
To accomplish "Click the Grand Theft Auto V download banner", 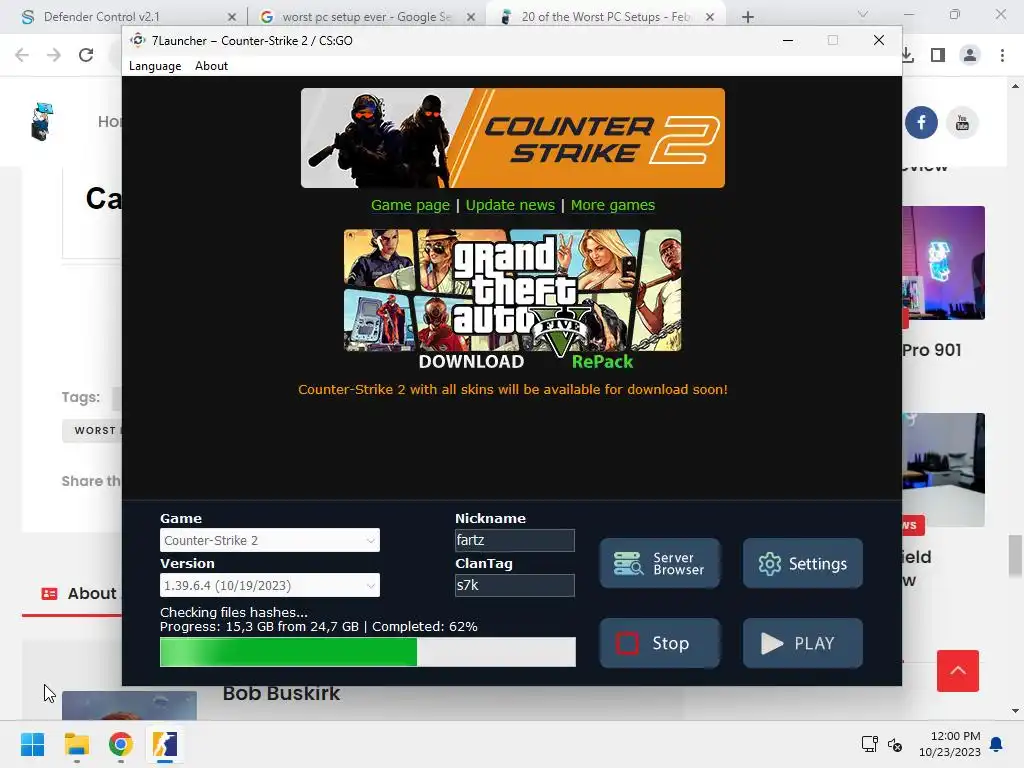I will tap(513, 300).
